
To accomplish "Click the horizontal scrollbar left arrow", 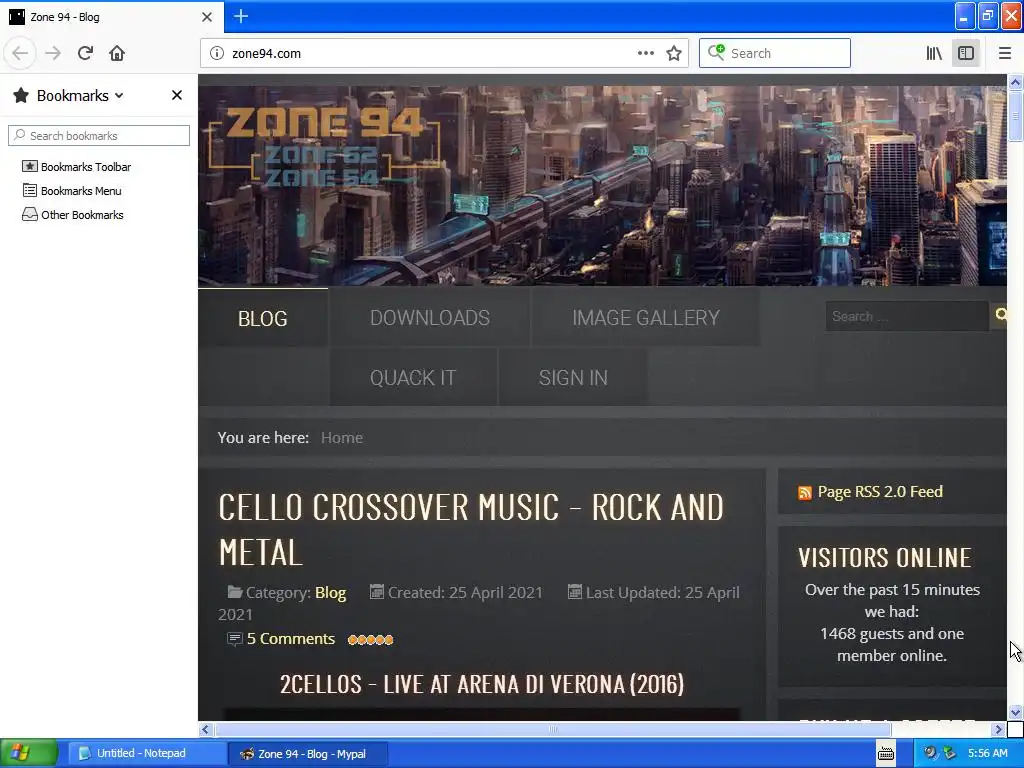I will point(206,729).
